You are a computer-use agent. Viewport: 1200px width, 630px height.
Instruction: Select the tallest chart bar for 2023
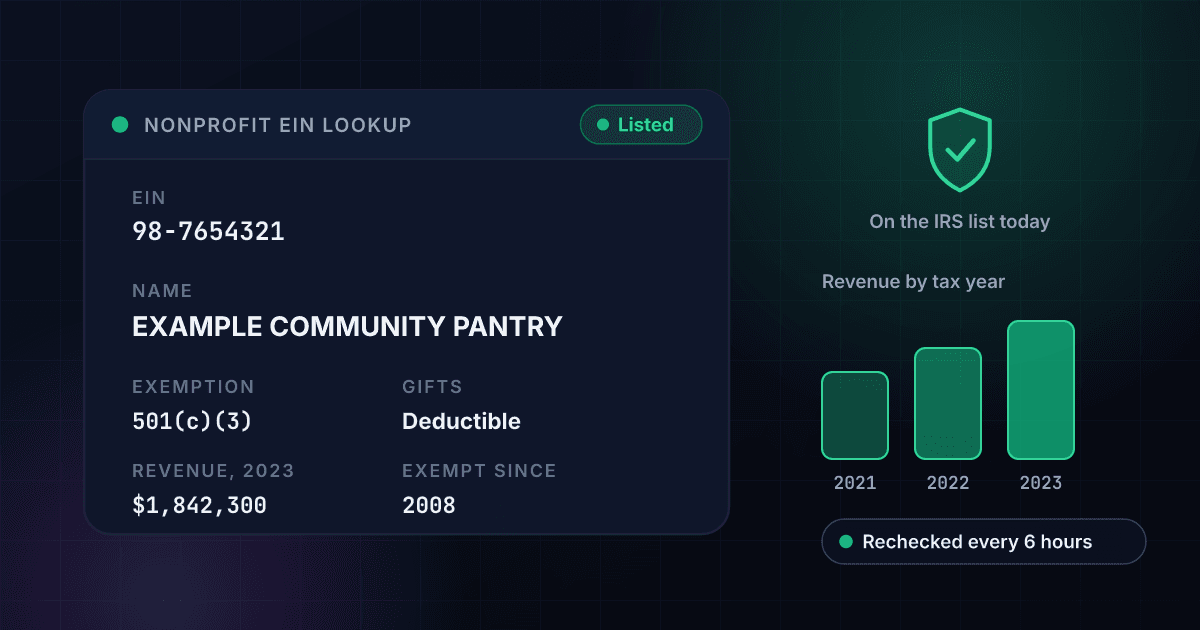click(x=1041, y=390)
